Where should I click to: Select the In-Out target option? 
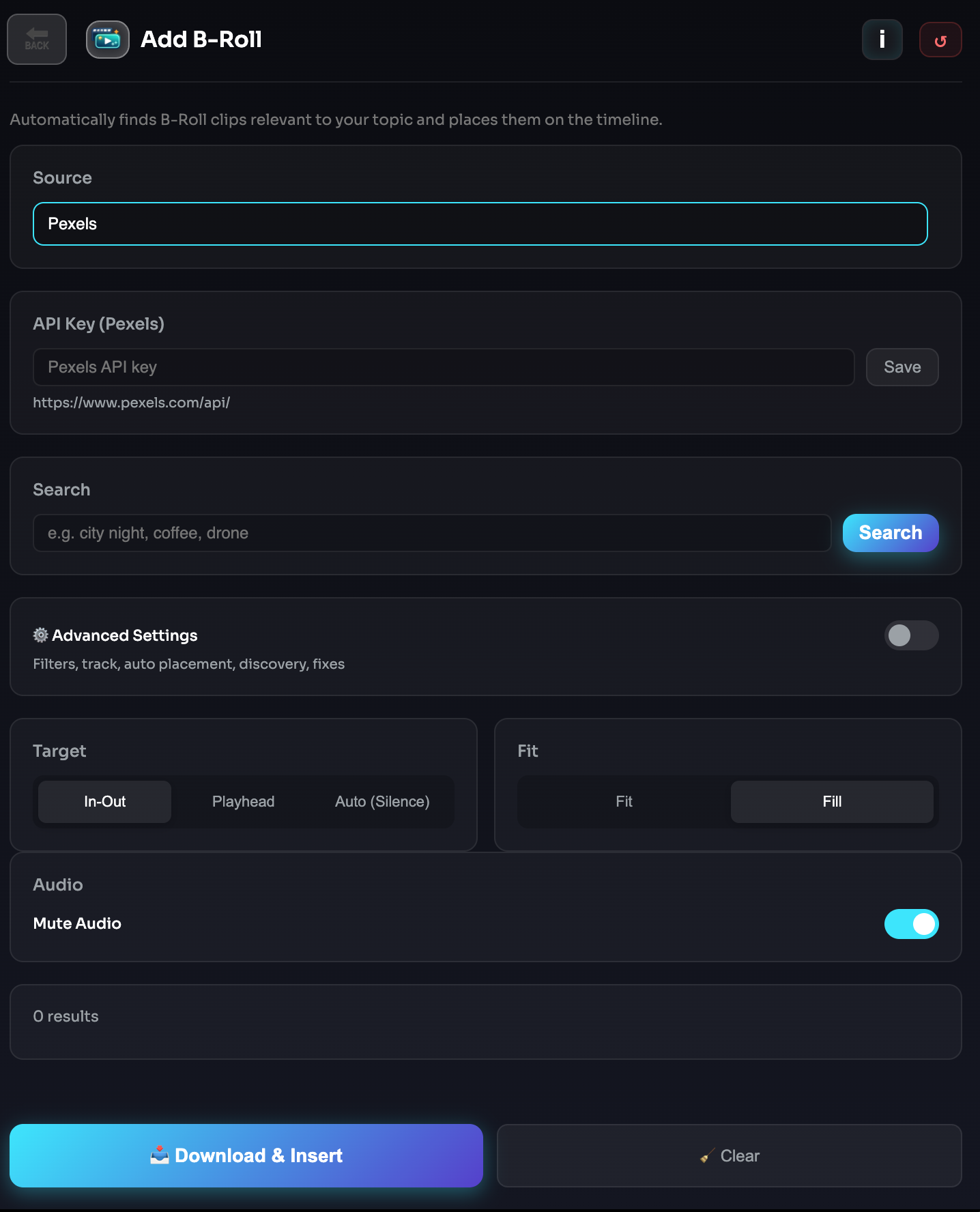click(x=104, y=802)
